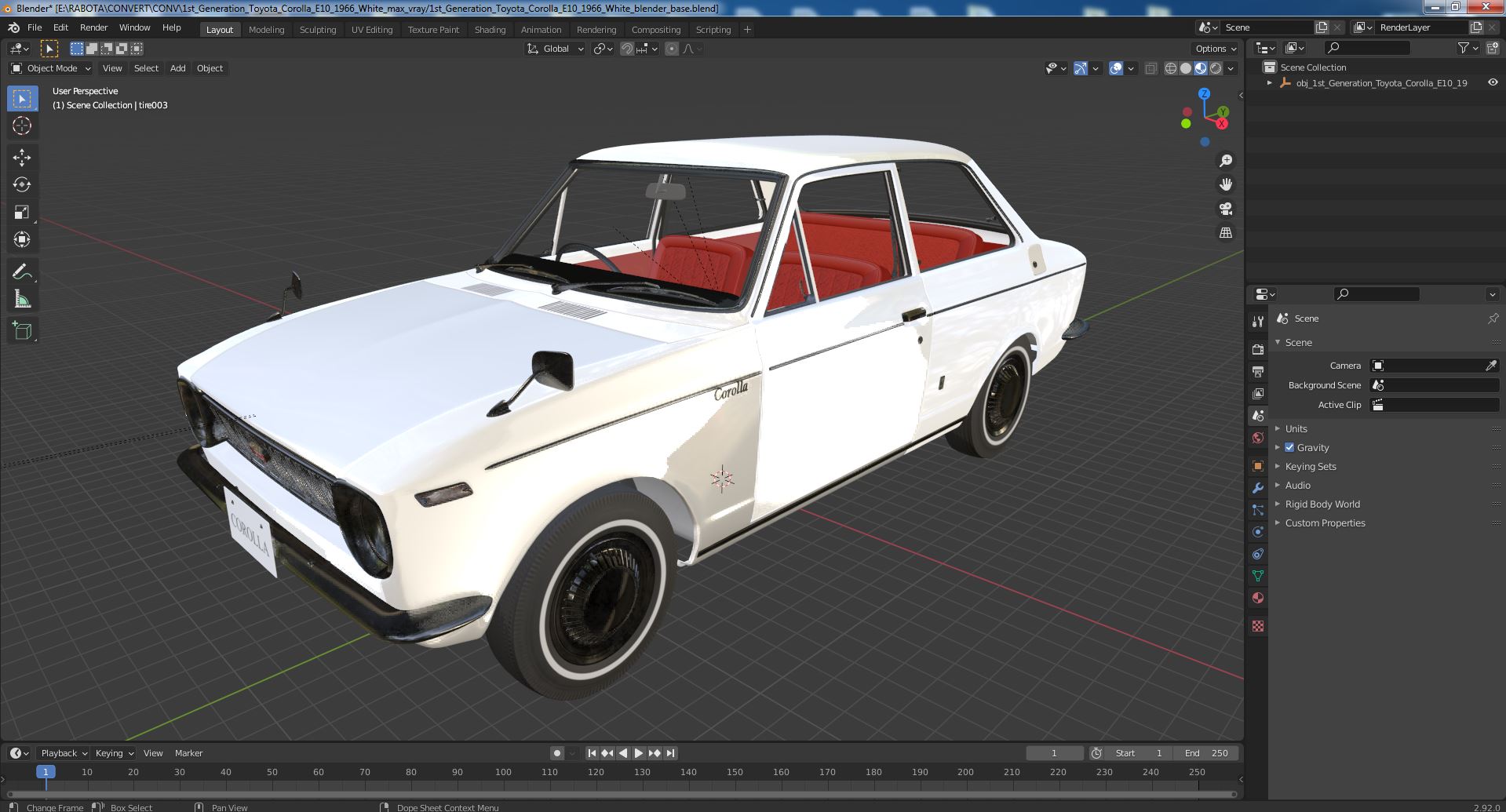The image size is (1506, 812).
Task: Jump to the start frame
Action: pyautogui.click(x=592, y=753)
